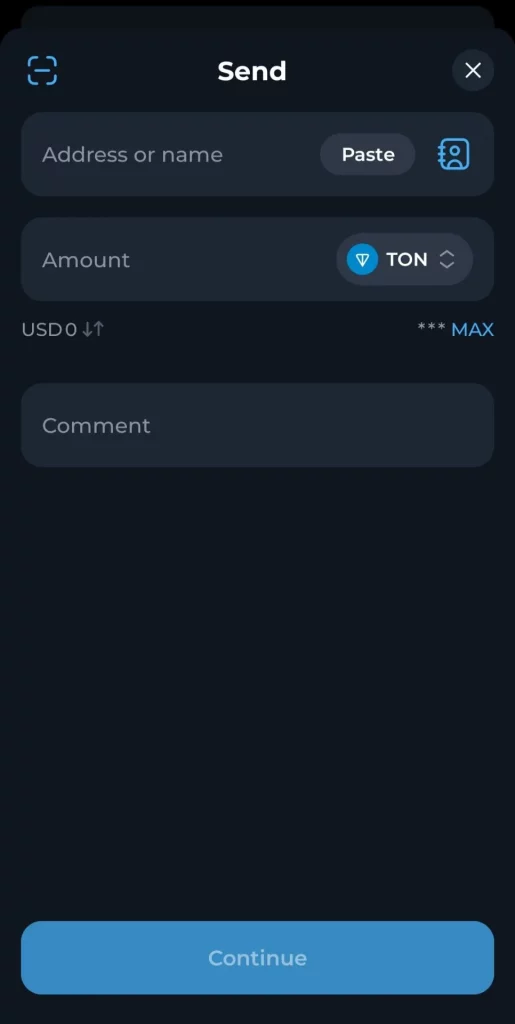The image size is (515, 1024).
Task: Reveal the hidden *** balance
Action: click(x=431, y=328)
